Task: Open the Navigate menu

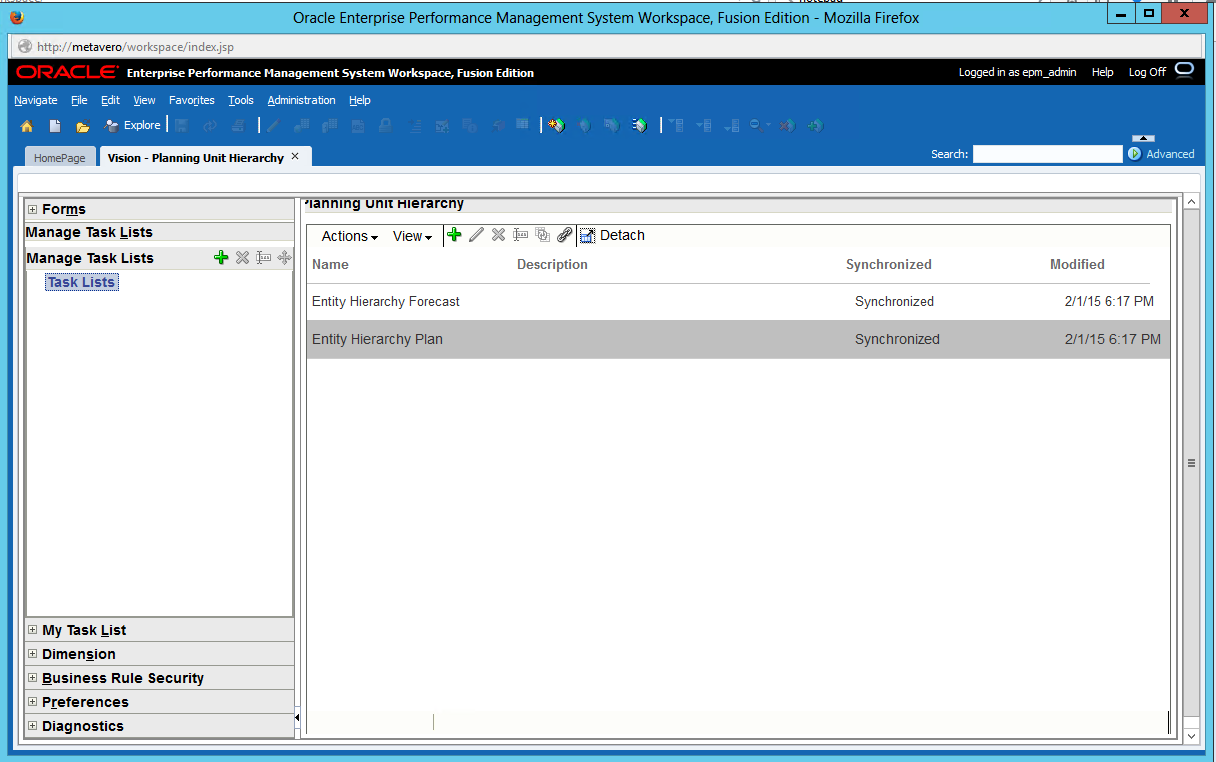Action: pyautogui.click(x=36, y=100)
